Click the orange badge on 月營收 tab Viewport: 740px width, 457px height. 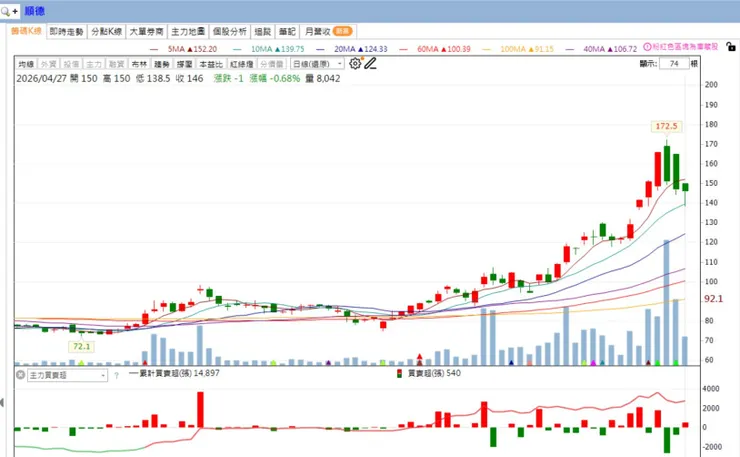click(342, 31)
